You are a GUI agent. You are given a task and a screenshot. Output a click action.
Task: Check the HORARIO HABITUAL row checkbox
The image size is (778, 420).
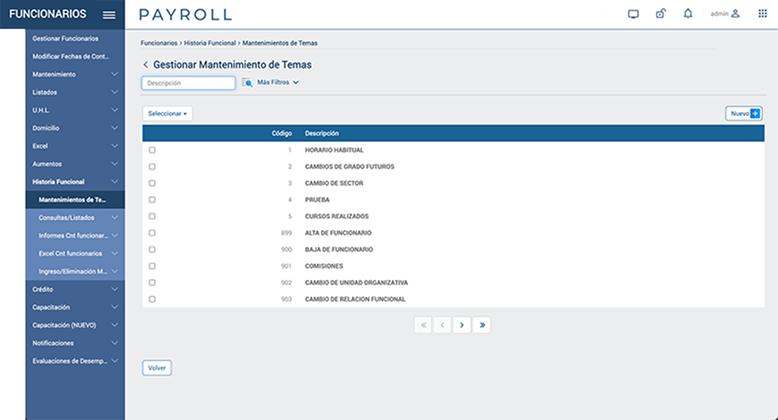tap(152, 150)
